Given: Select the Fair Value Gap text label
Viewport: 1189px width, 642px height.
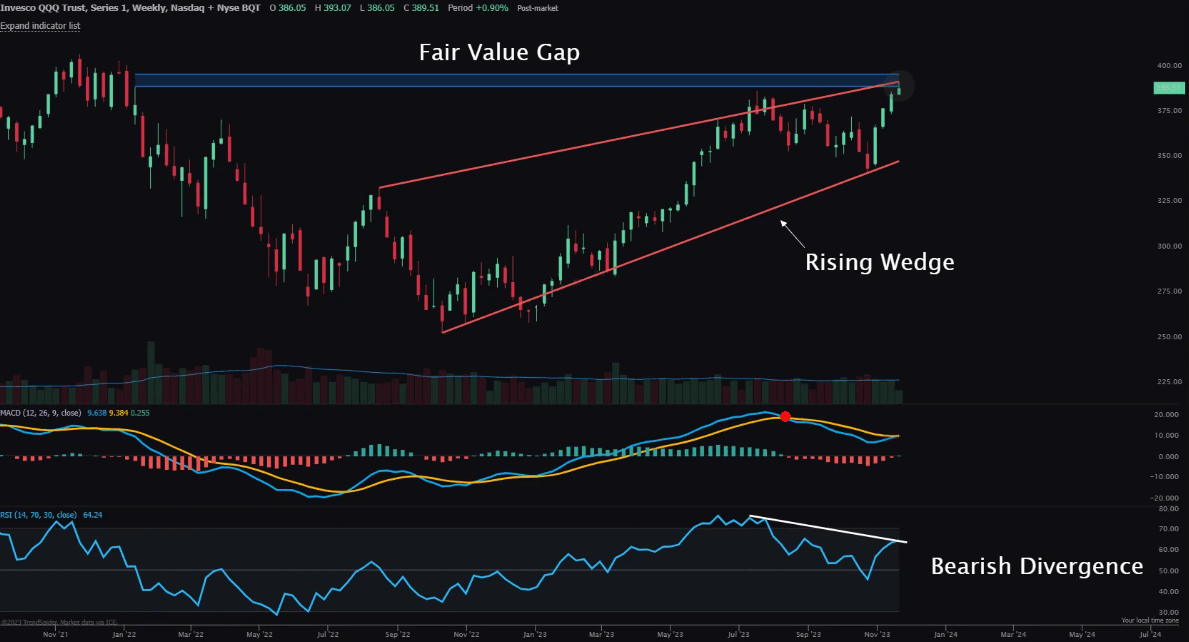Looking at the screenshot, I should click(x=500, y=52).
